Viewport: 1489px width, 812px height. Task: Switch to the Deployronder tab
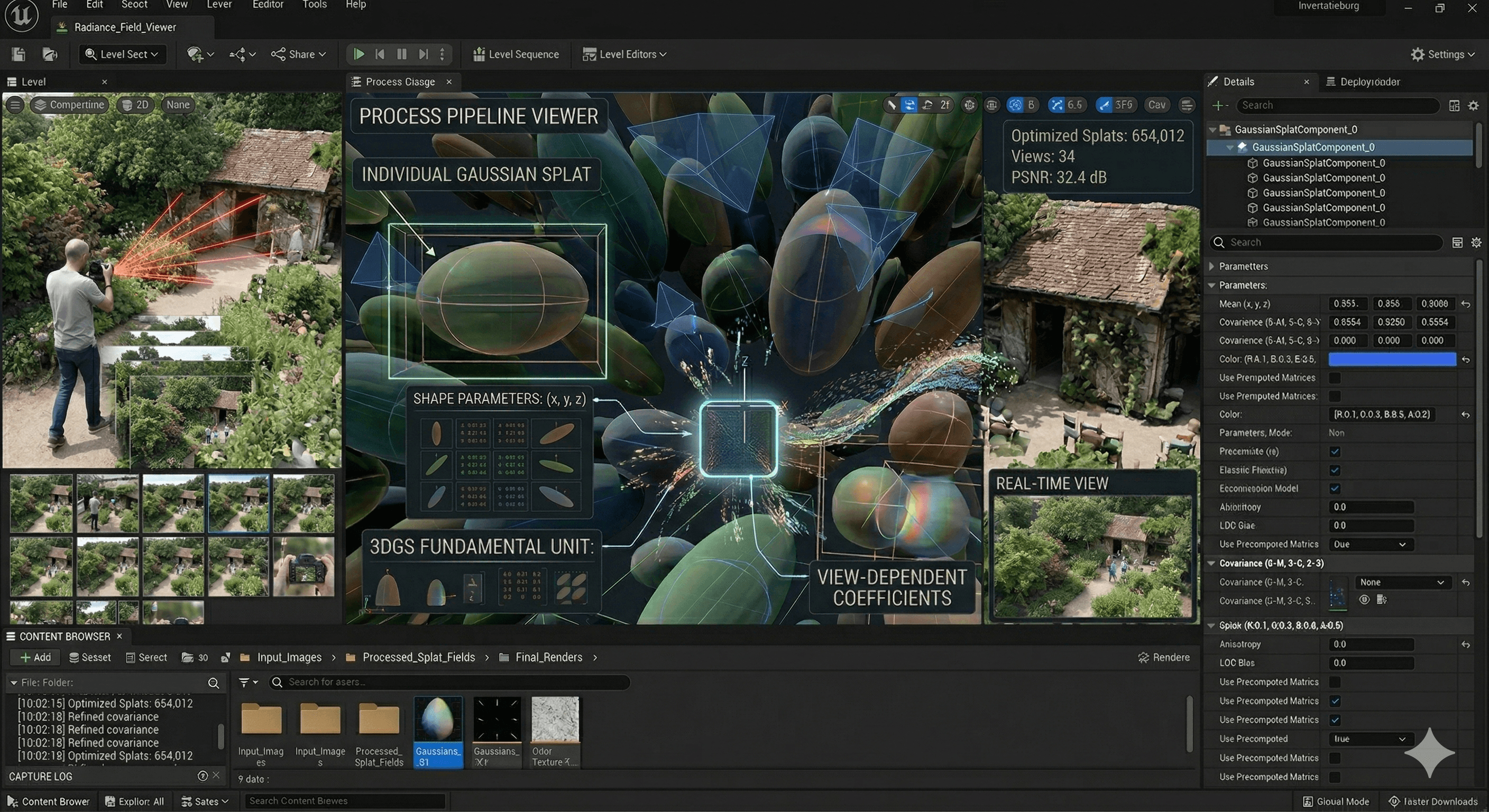tap(1363, 82)
